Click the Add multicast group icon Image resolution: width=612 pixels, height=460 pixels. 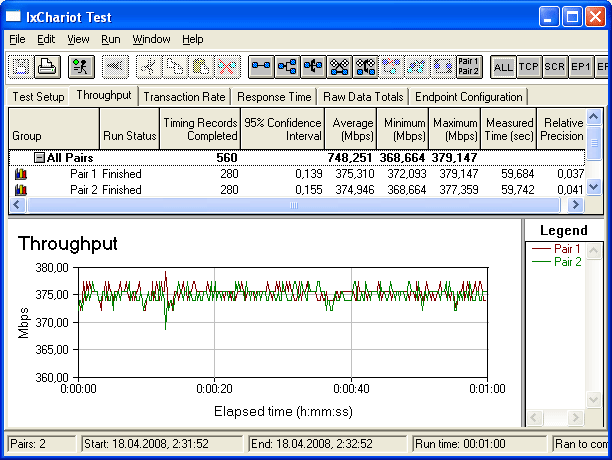[x=287, y=67]
